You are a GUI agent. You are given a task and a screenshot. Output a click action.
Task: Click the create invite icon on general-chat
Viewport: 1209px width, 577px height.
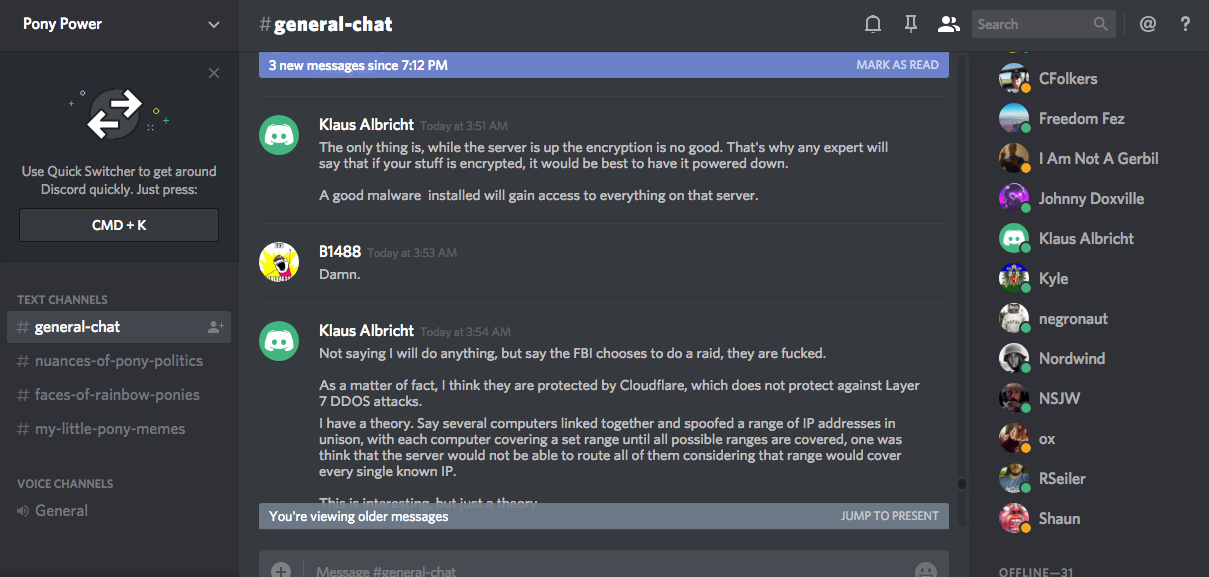215,327
